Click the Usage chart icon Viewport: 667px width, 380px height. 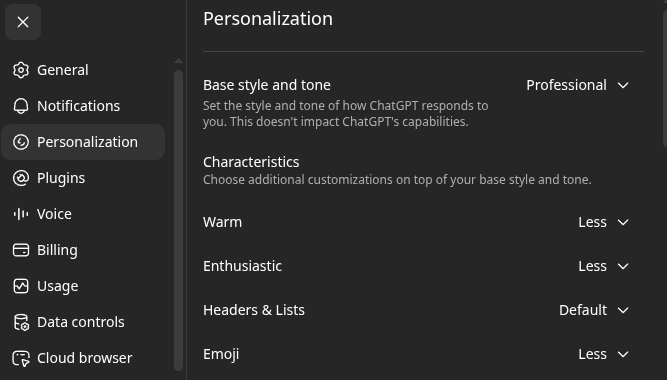tap(21, 286)
